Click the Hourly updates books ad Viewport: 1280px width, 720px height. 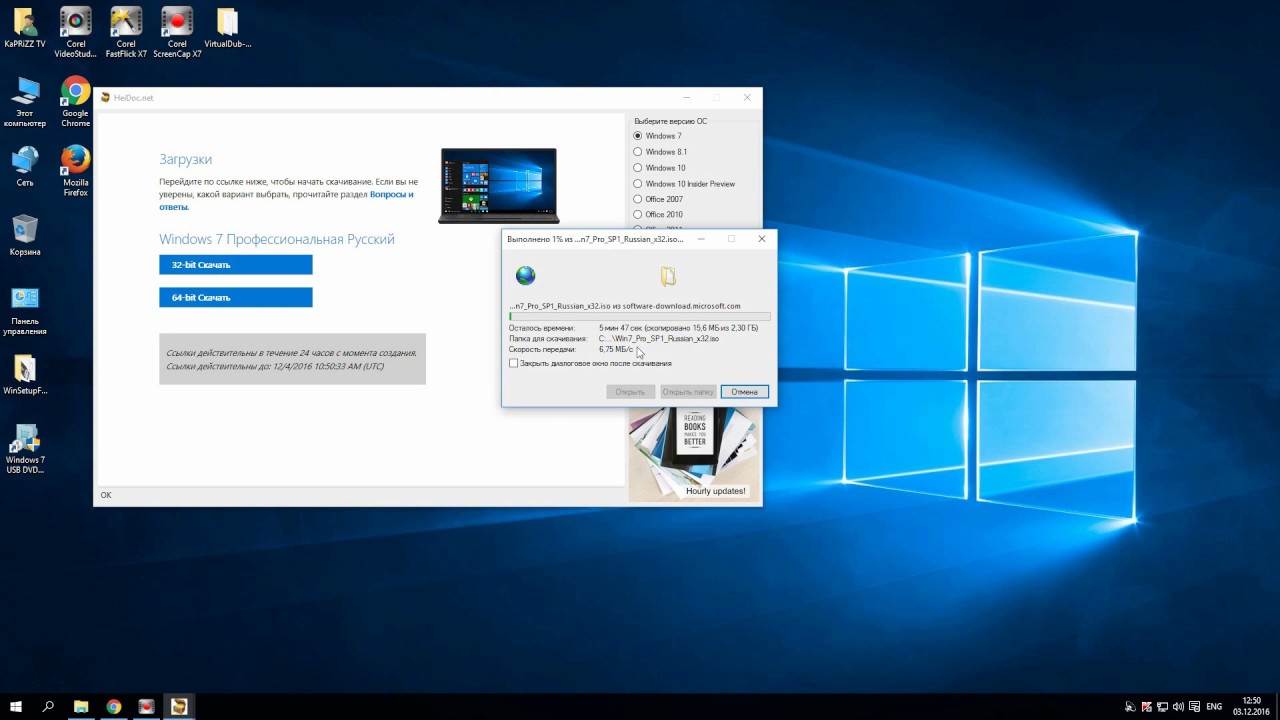pos(694,453)
